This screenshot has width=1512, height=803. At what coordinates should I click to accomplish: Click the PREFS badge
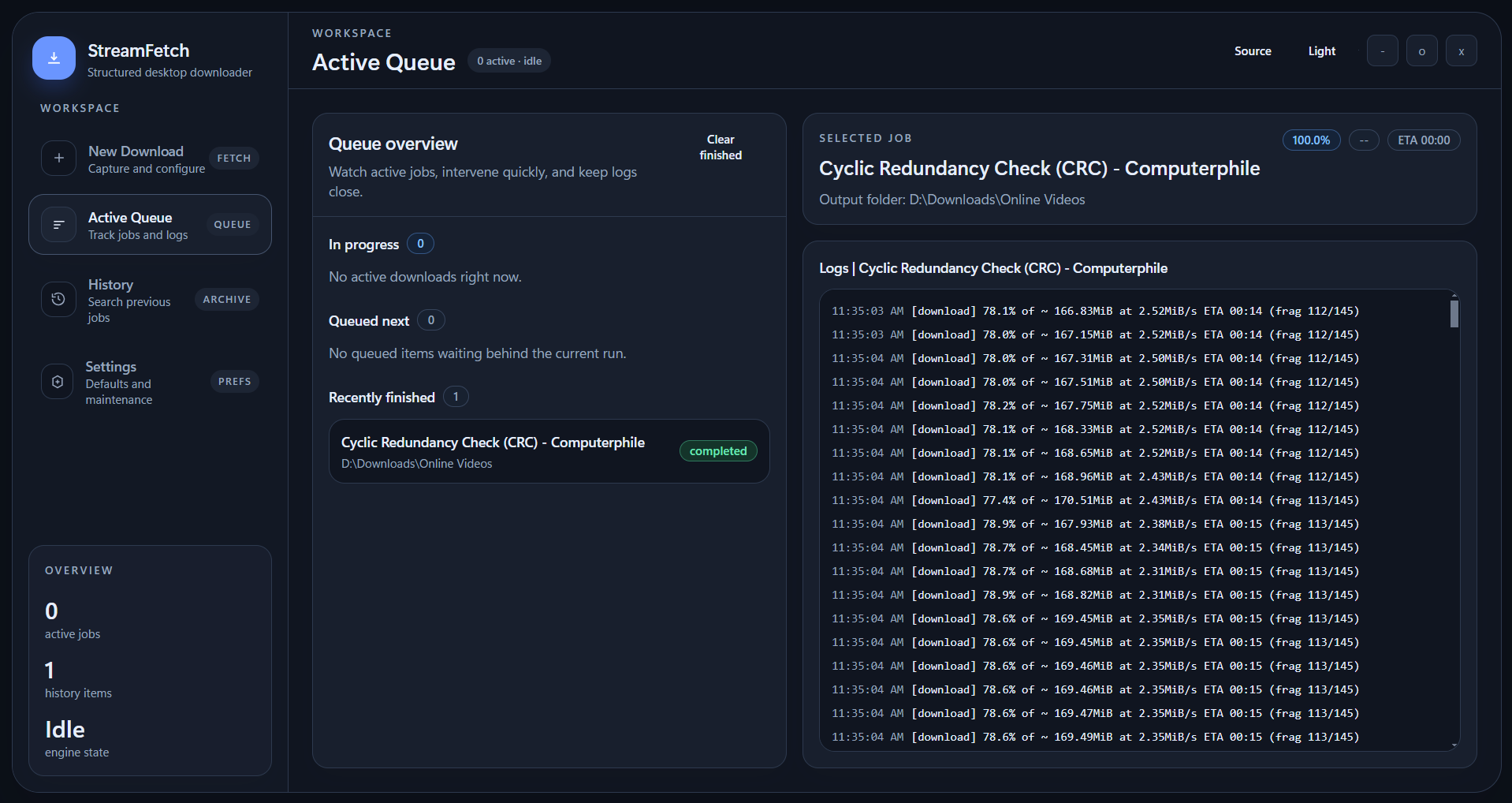point(235,382)
